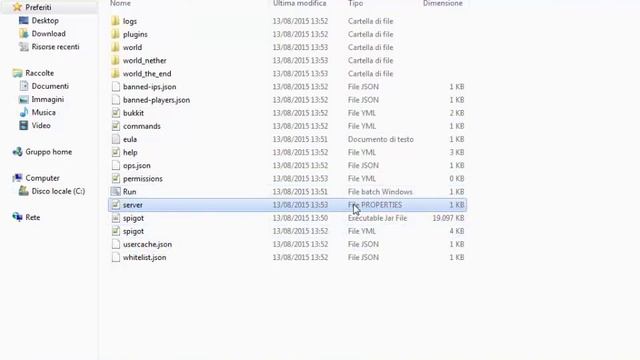Click the spigot 4 KB YML file icon
640x360 pixels.
click(x=116, y=231)
